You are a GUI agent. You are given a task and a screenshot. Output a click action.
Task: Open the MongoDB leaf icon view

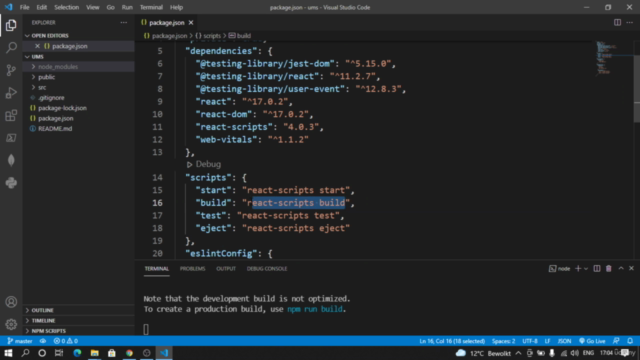11,160
